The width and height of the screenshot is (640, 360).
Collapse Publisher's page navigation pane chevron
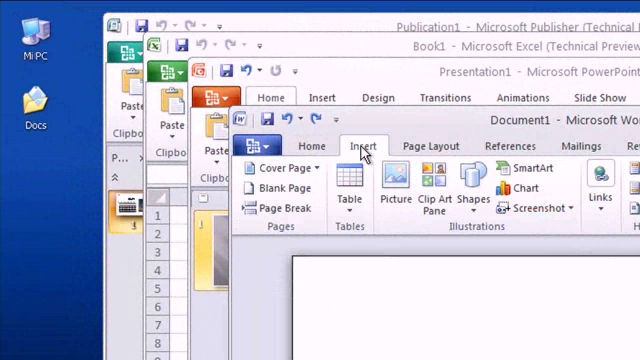click(x=115, y=178)
